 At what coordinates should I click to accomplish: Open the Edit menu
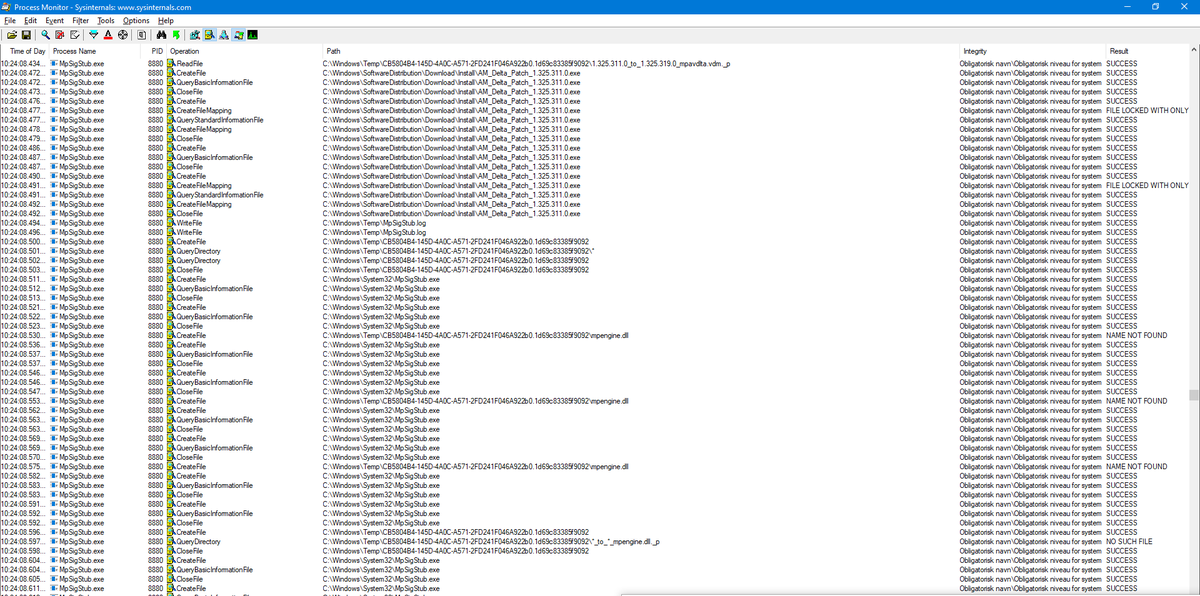31,20
